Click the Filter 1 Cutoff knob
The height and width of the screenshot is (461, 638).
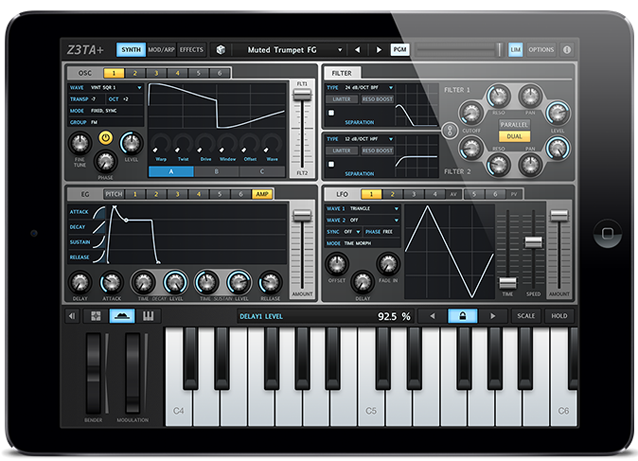click(471, 113)
